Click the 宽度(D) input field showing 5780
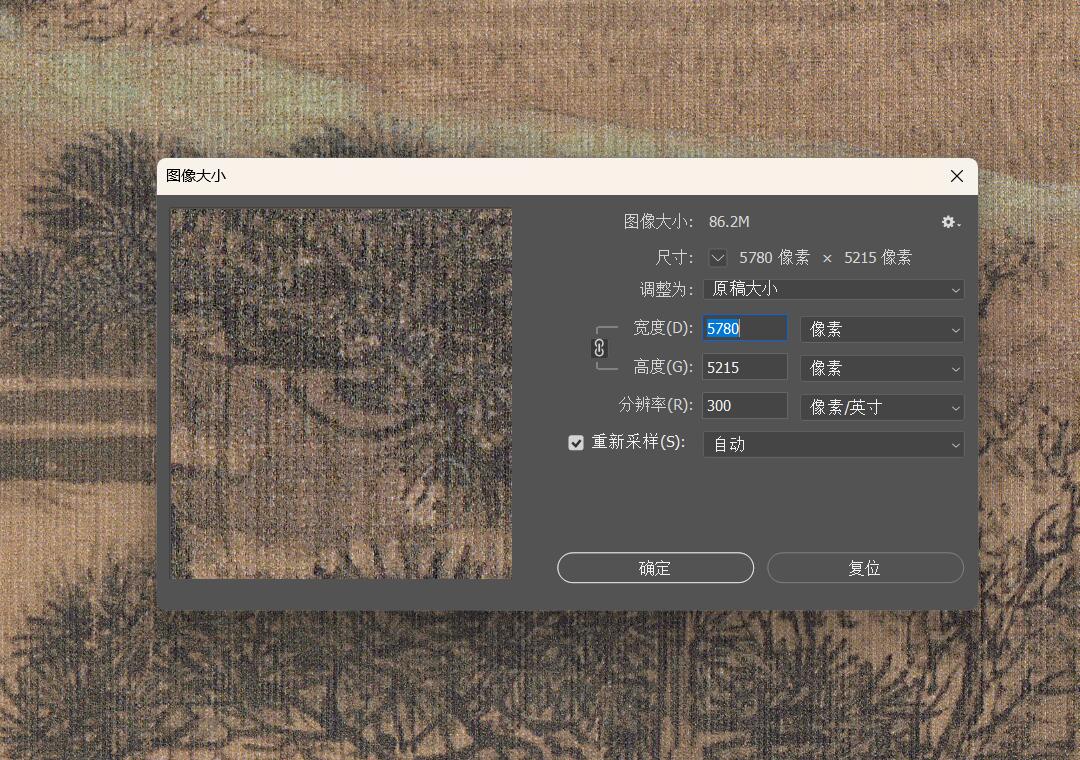The height and width of the screenshot is (760, 1080). [745, 329]
